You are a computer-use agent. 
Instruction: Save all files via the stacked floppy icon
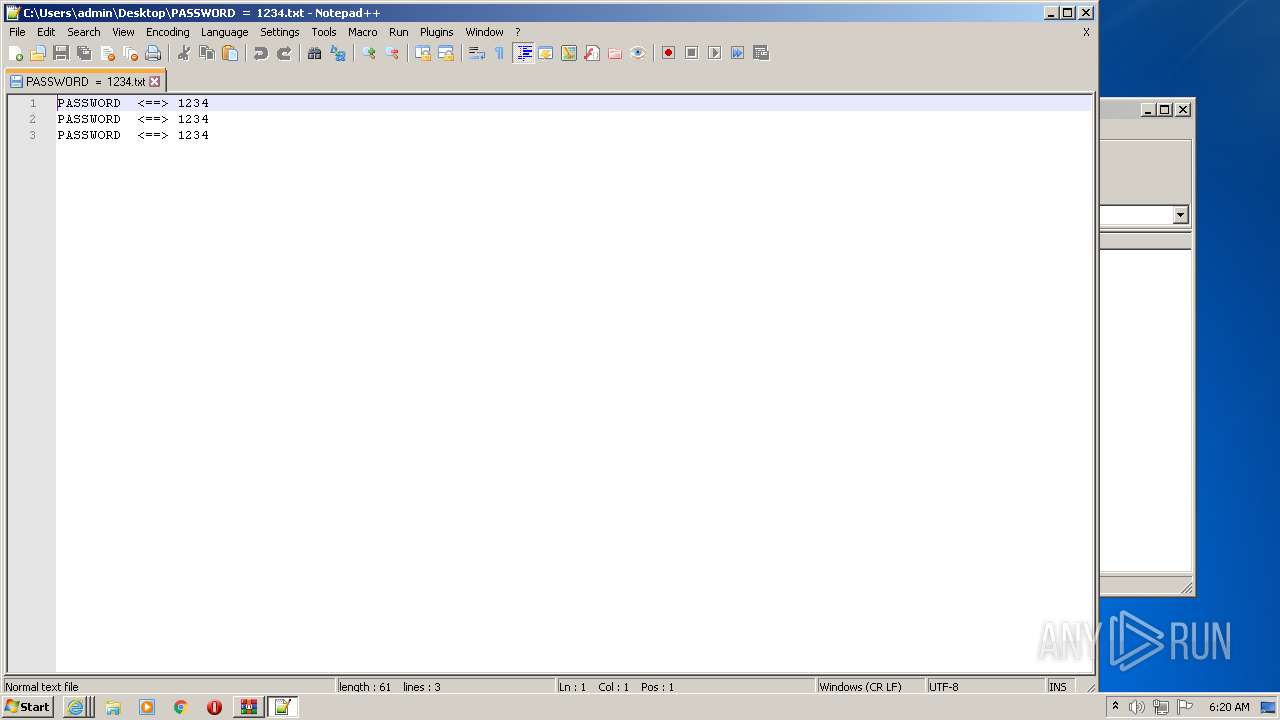click(x=84, y=53)
